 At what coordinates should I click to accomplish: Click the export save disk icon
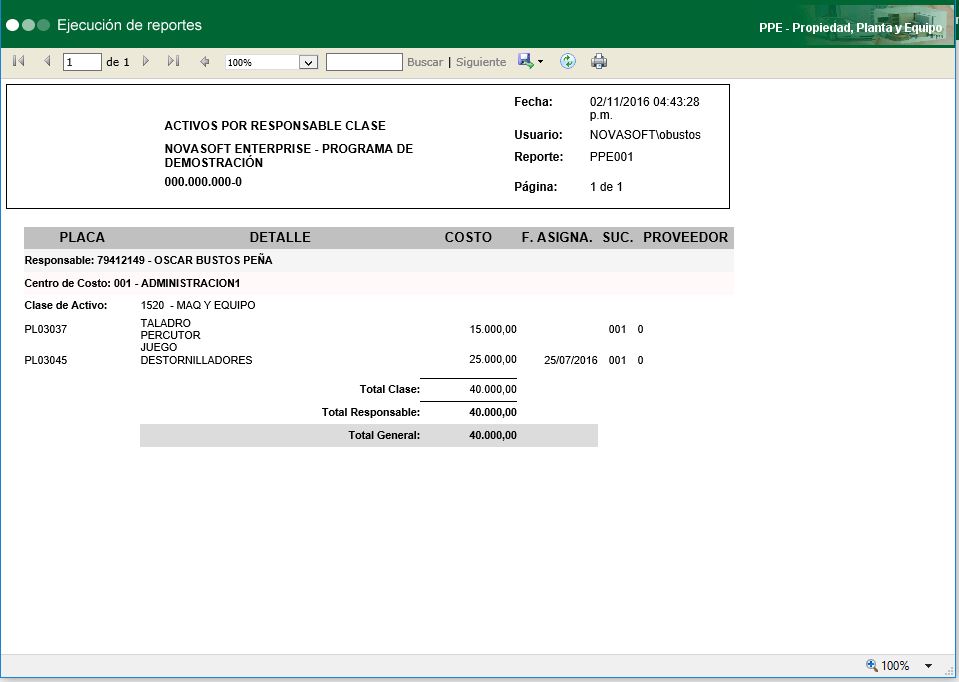pyautogui.click(x=525, y=61)
